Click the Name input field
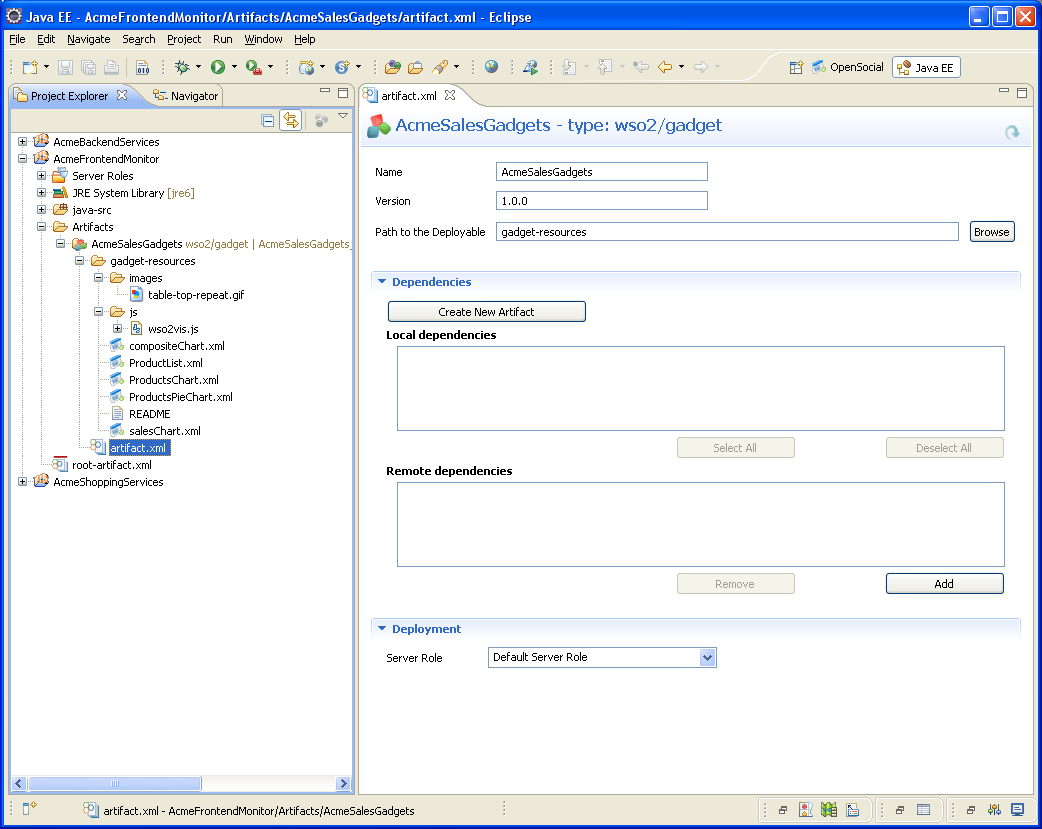Screen dimensions: 1042x829 tap(601, 172)
